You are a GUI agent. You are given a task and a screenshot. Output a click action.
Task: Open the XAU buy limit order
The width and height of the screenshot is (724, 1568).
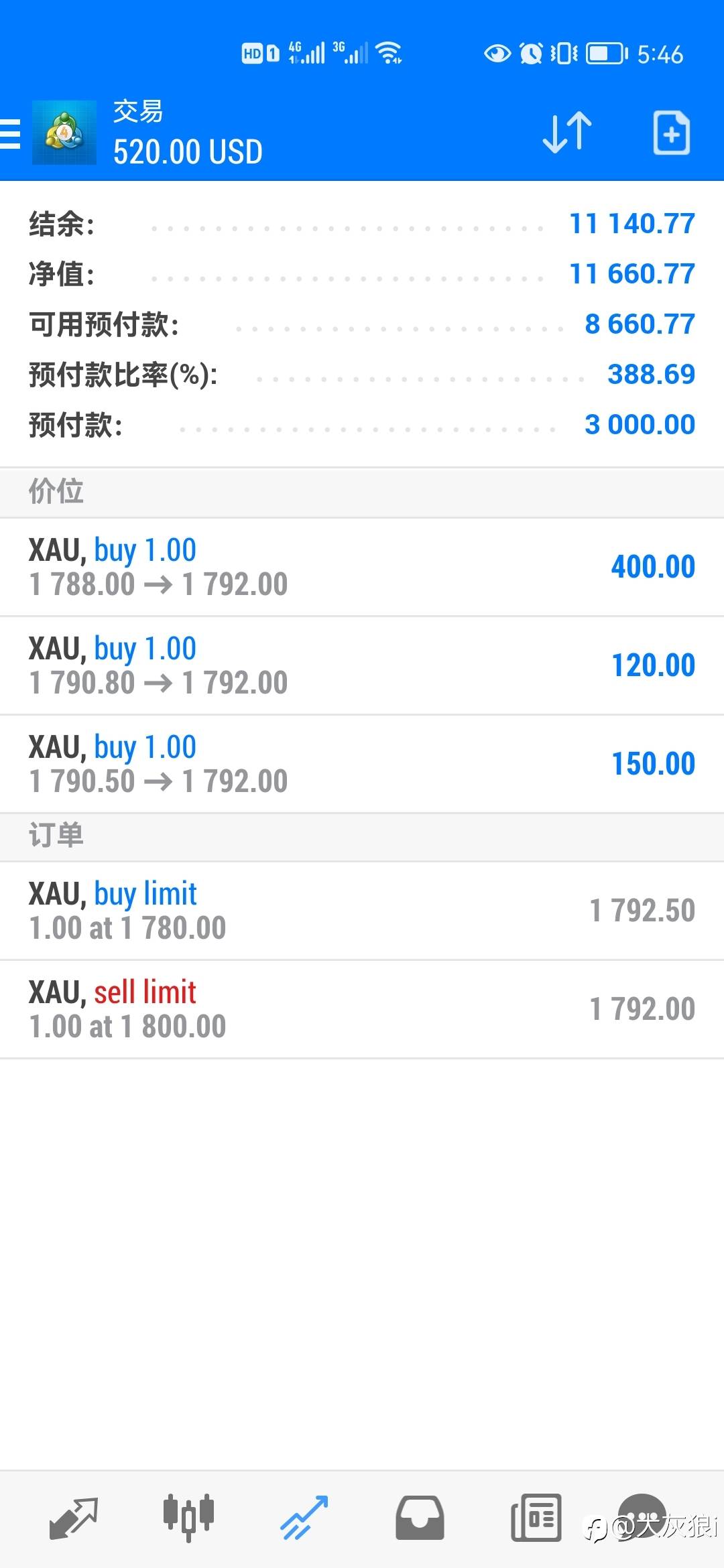pos(362,911)
